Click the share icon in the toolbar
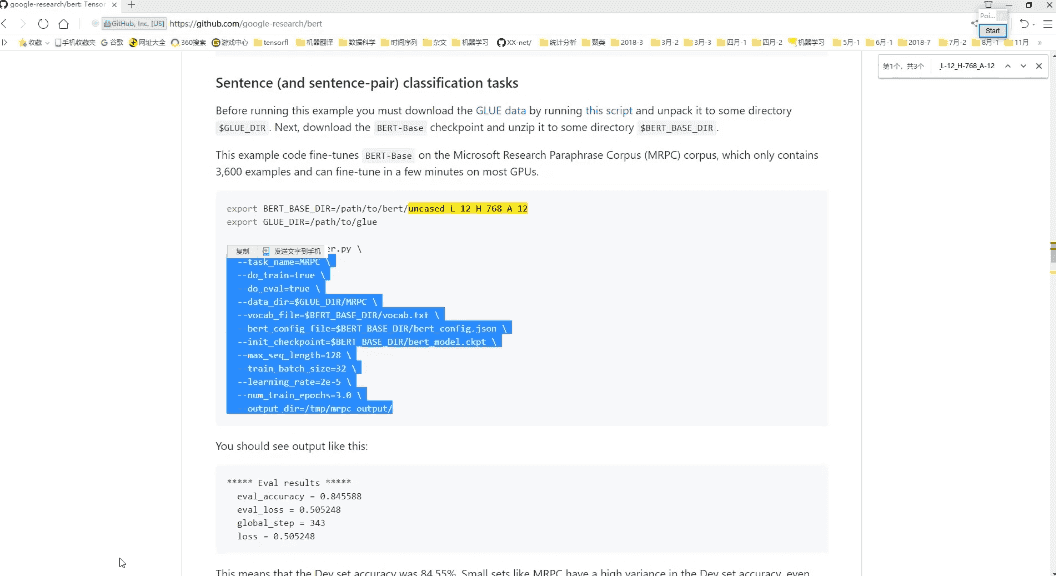This screenshot has width=1056, height=576. [974, 23]
